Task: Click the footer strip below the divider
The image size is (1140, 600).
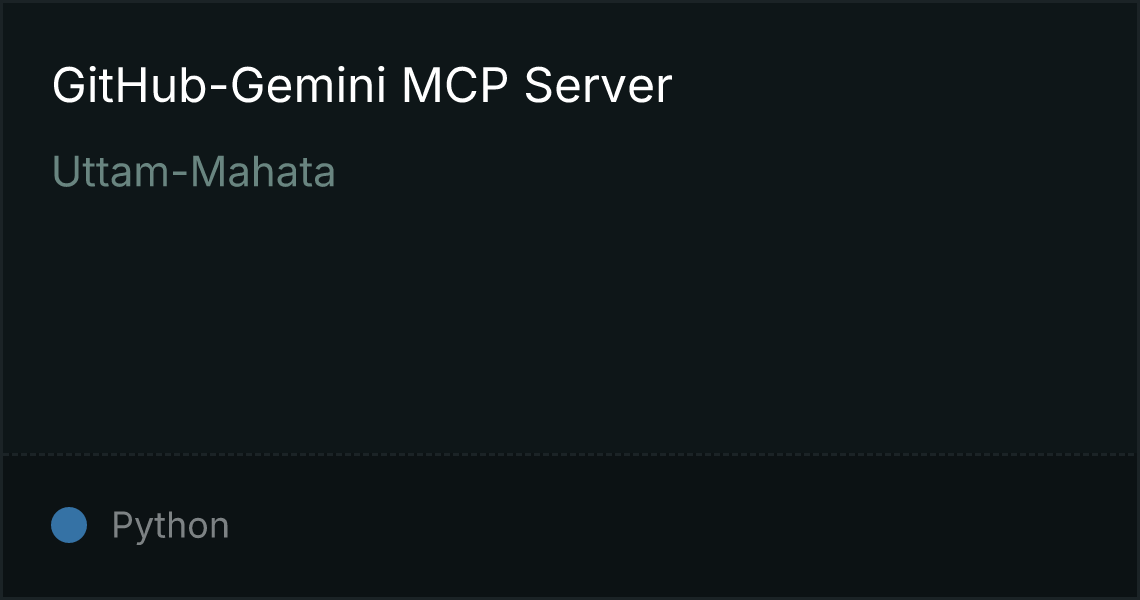Action: click(570, 527)
